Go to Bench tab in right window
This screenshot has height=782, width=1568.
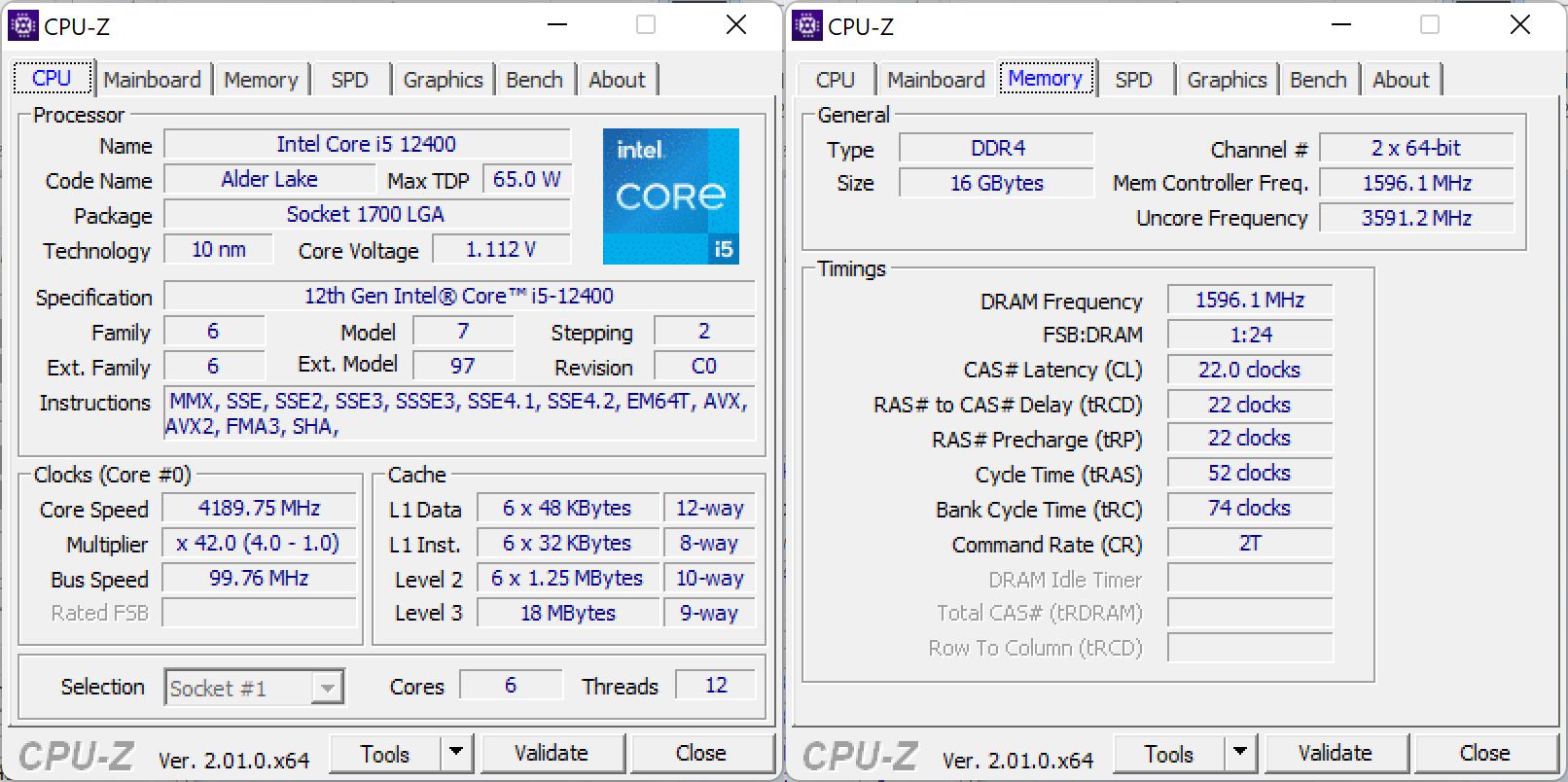click(x=1318, y=80)
